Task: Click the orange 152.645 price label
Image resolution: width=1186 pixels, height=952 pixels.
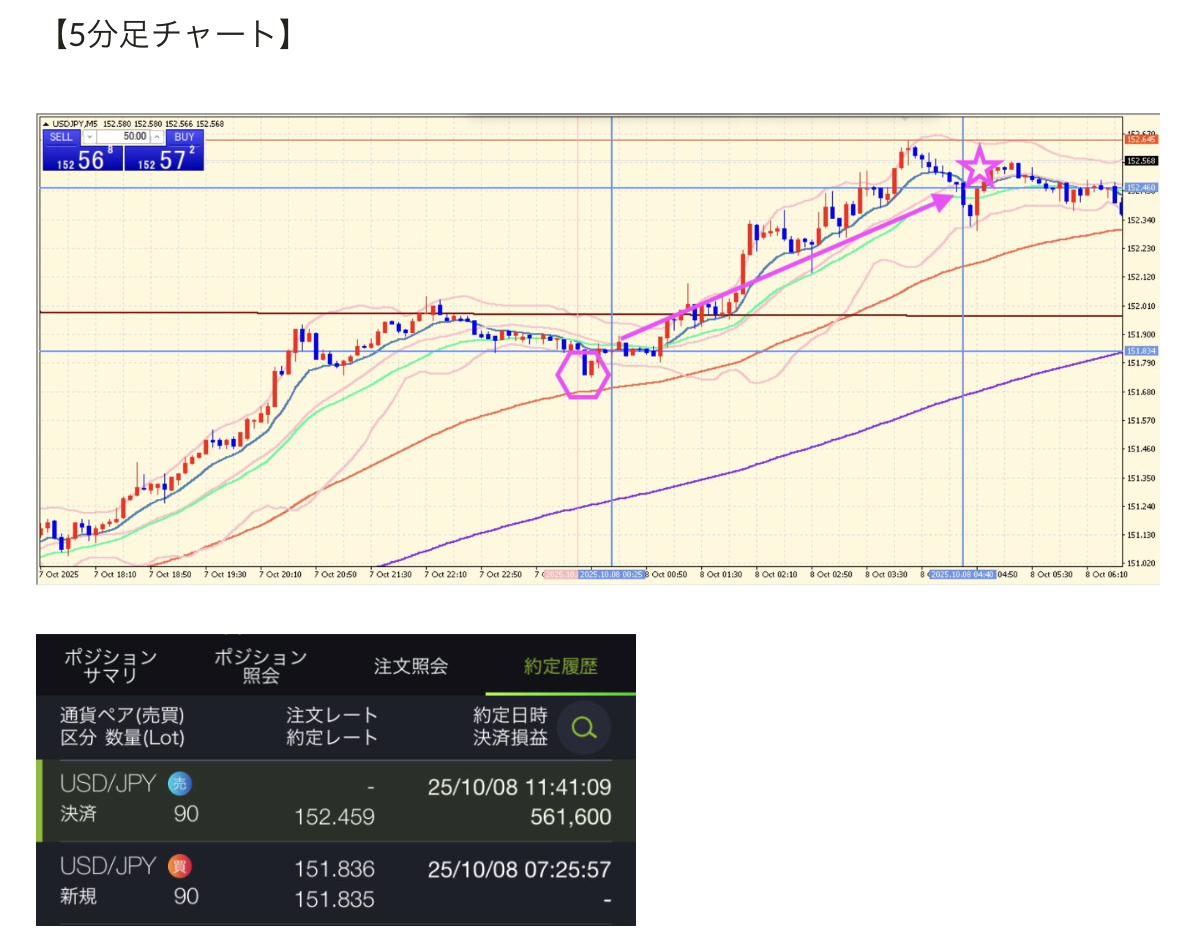Action: tap(1140, 140)
